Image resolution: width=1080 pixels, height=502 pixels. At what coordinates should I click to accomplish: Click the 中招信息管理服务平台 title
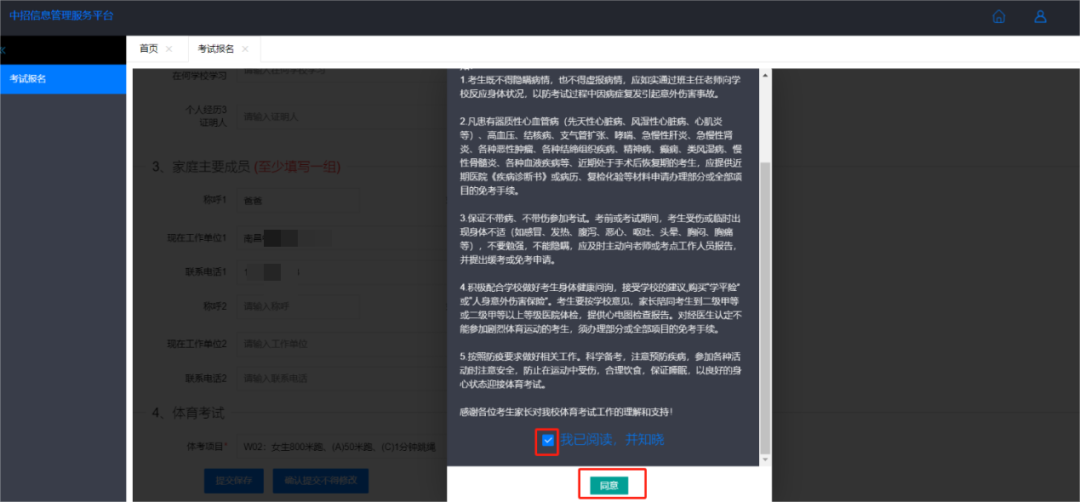(x=62, y=15)
